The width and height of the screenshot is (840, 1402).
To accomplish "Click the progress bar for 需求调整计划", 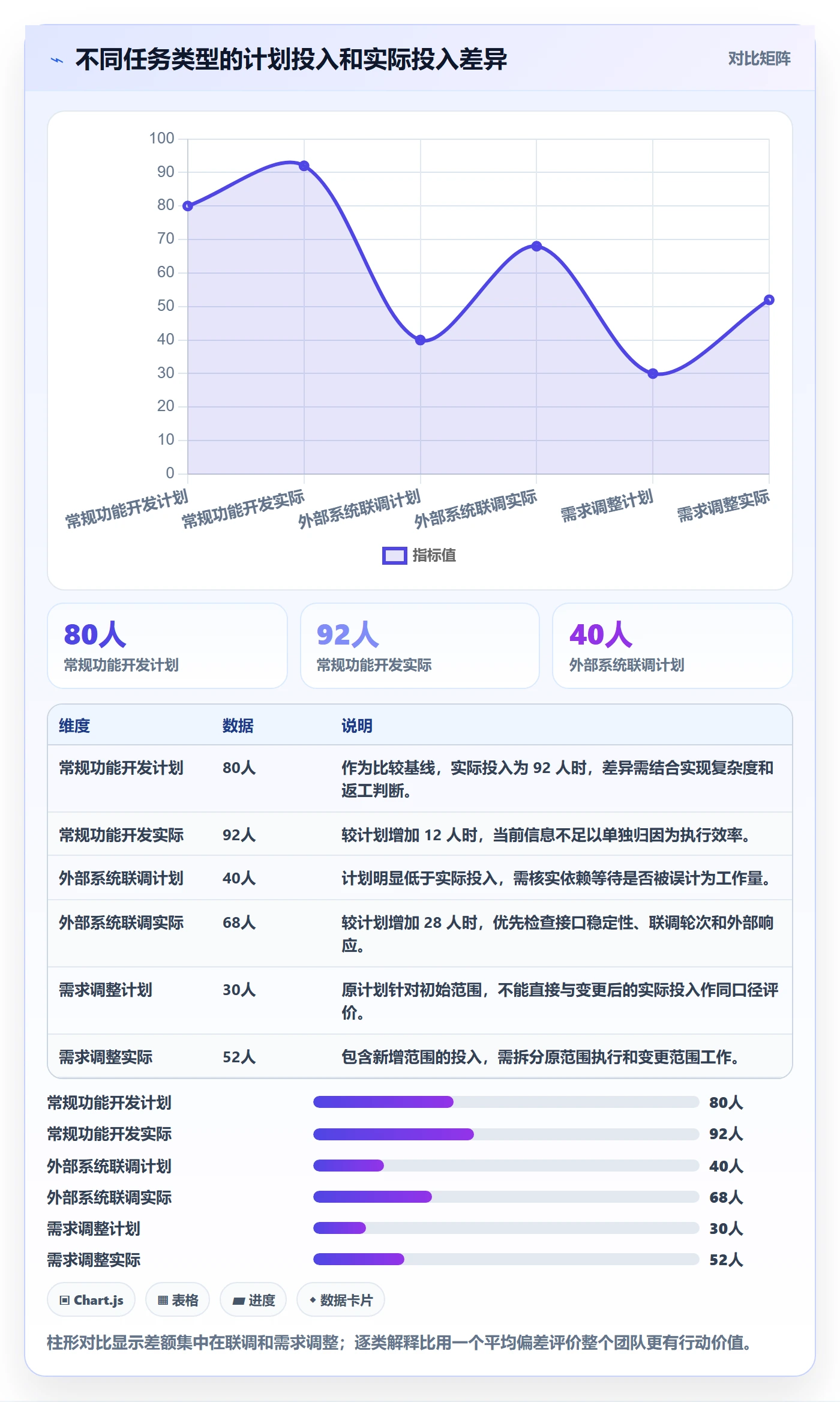I will [506, 1228].
